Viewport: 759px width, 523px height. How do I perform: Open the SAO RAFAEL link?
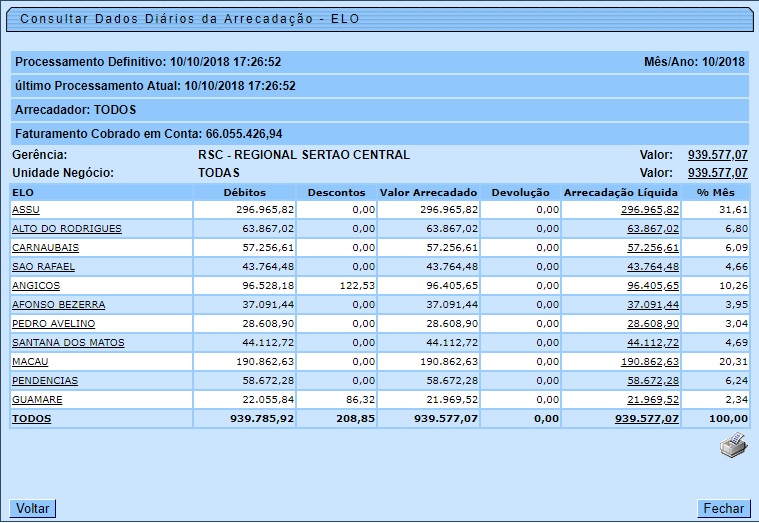43,267
